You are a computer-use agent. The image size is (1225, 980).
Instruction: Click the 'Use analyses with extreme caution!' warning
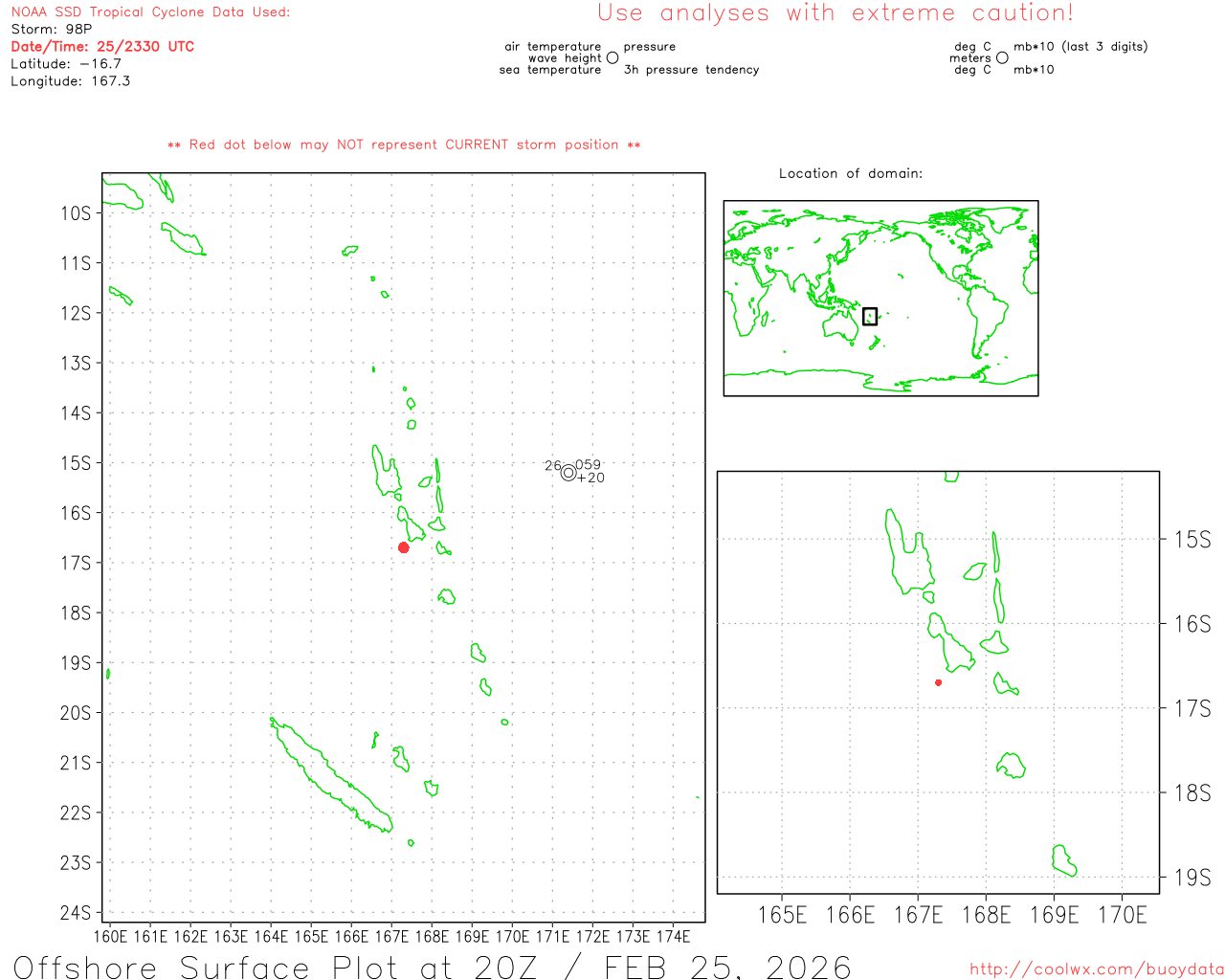pos(835,13)
